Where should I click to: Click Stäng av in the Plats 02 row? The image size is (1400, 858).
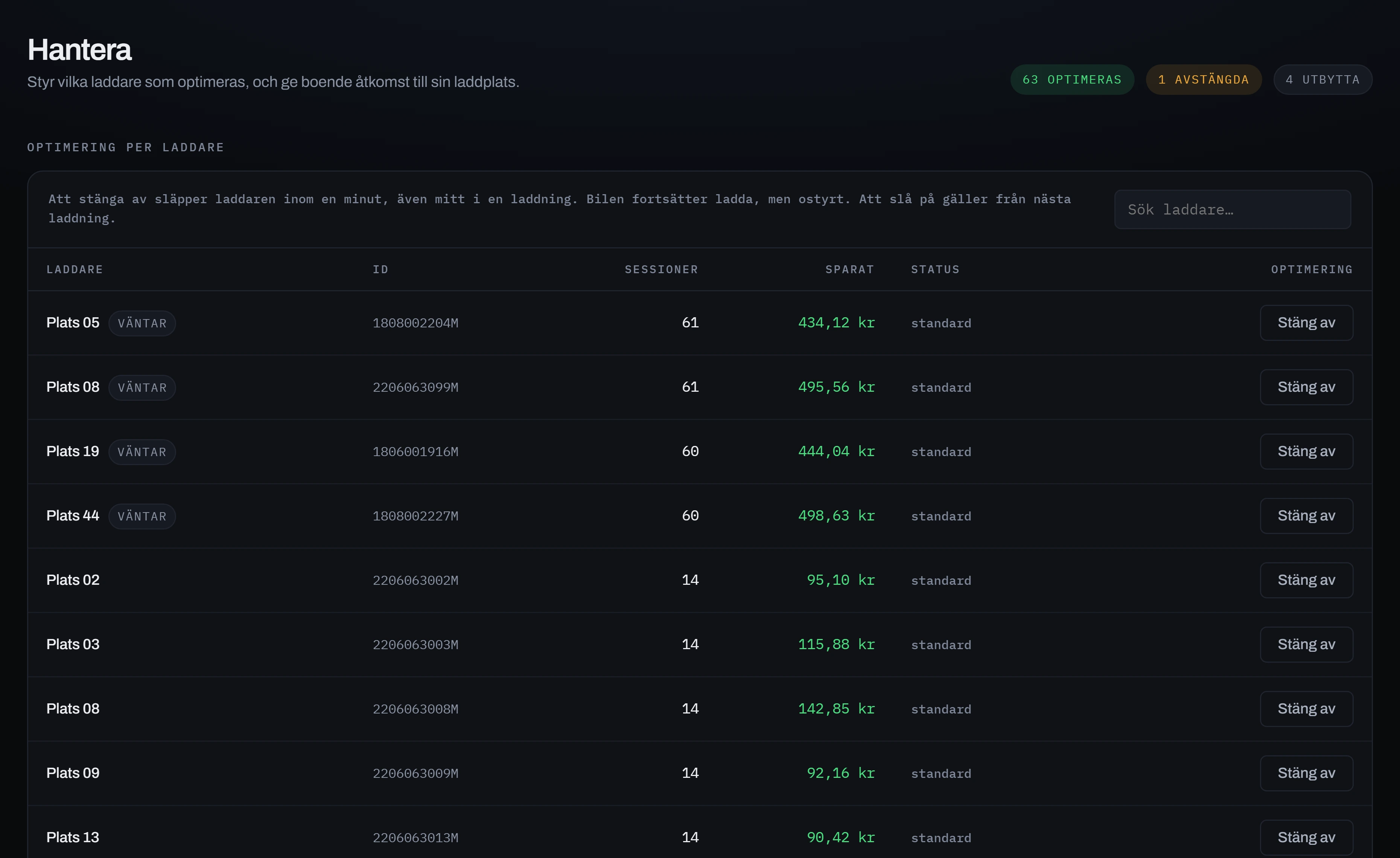point(1306,580)
